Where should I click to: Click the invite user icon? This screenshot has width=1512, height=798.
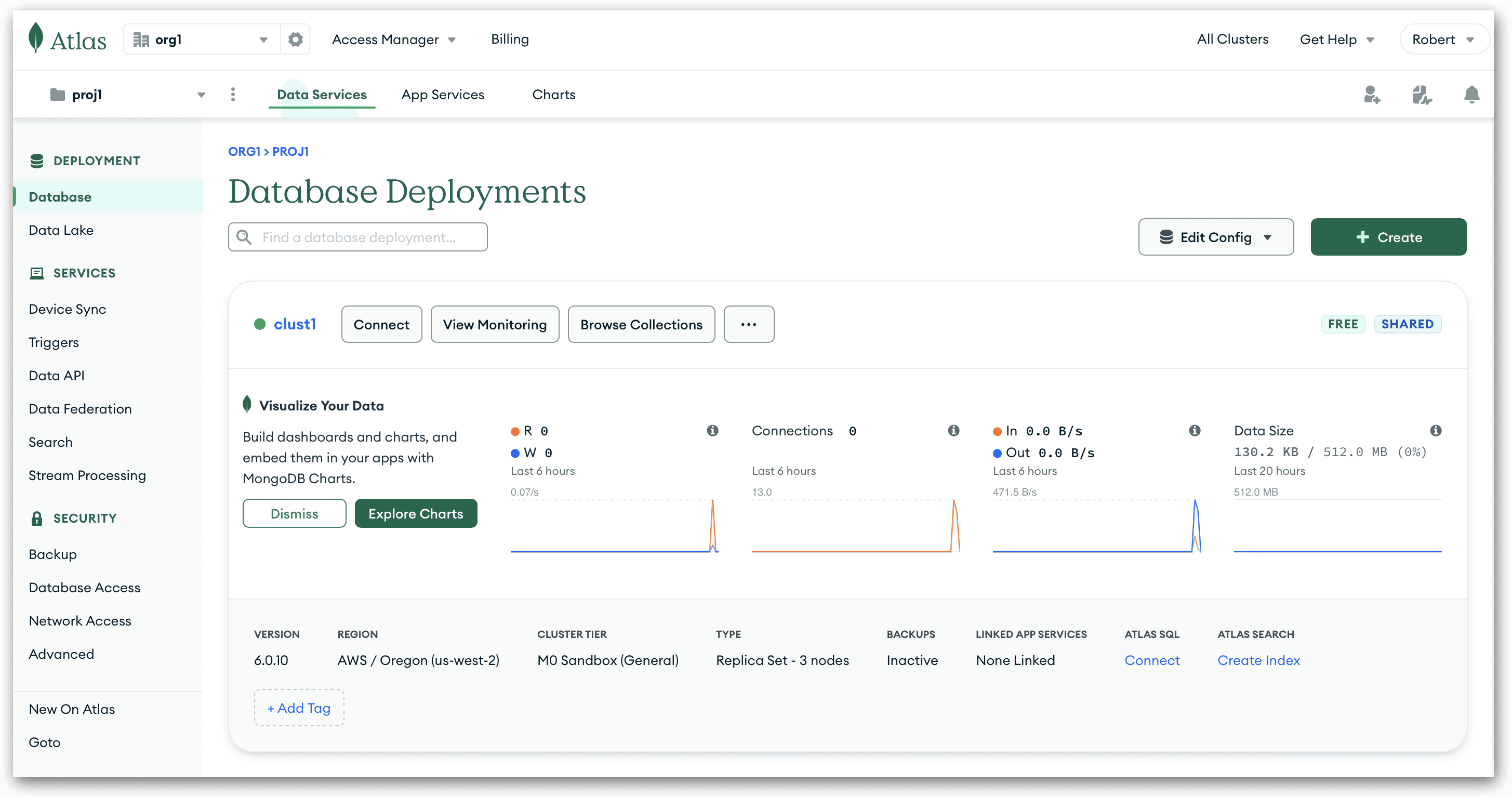[x=1372, y=95]
